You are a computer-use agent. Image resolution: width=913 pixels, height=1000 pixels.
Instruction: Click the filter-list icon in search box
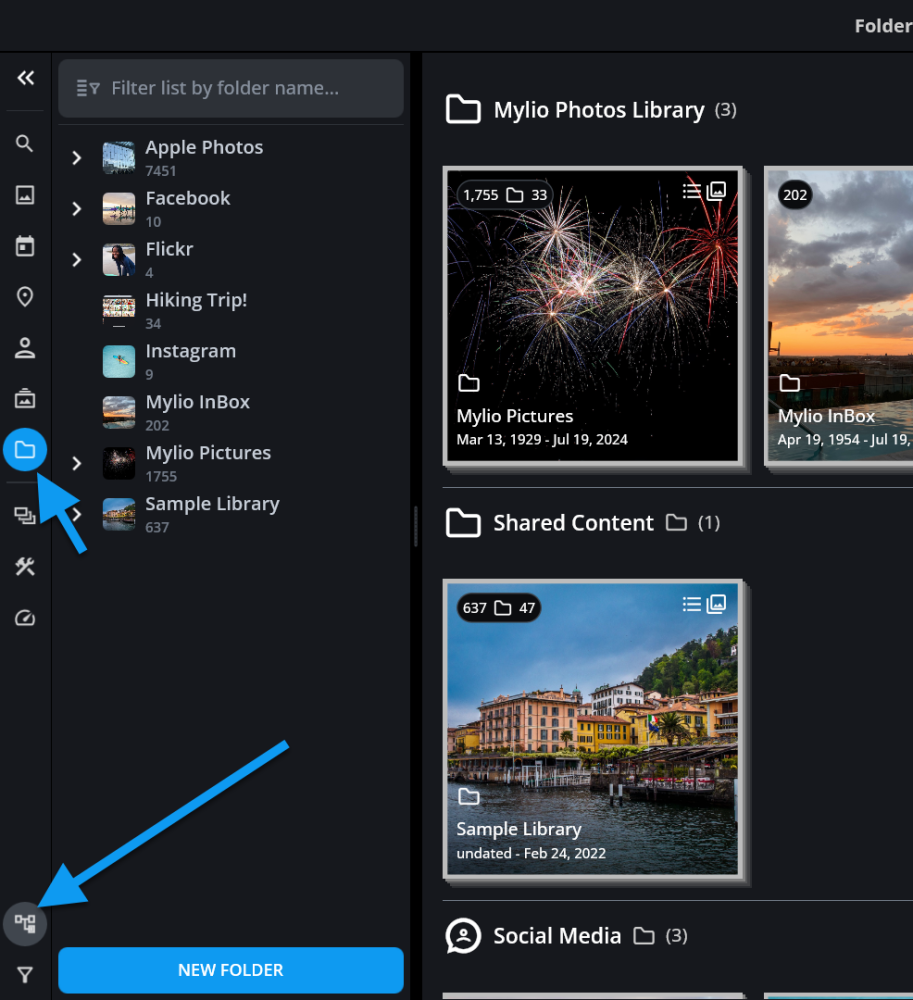pyautogui.click(x=88, y=88)
